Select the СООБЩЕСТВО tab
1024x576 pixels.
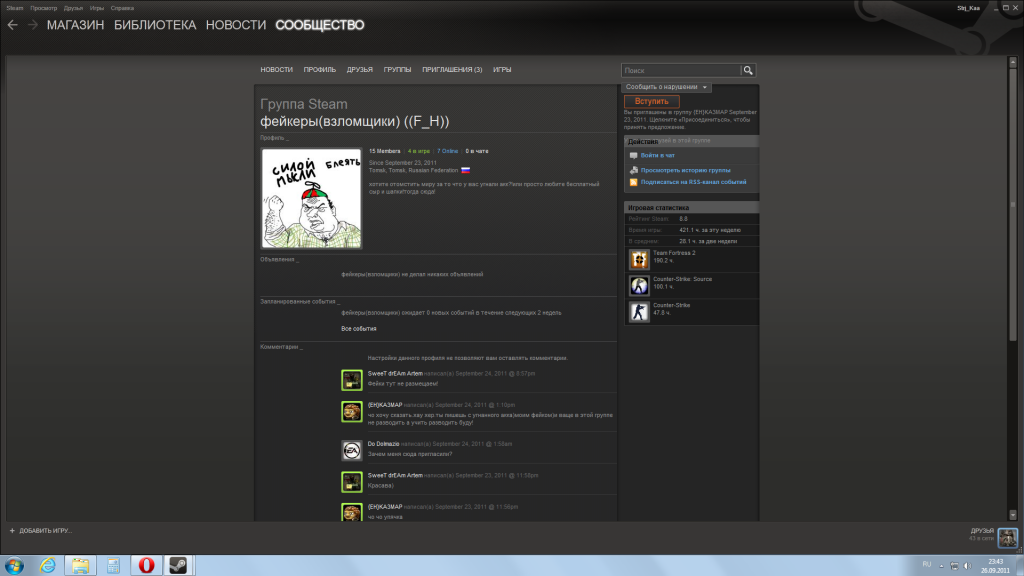tap(319, 25)
